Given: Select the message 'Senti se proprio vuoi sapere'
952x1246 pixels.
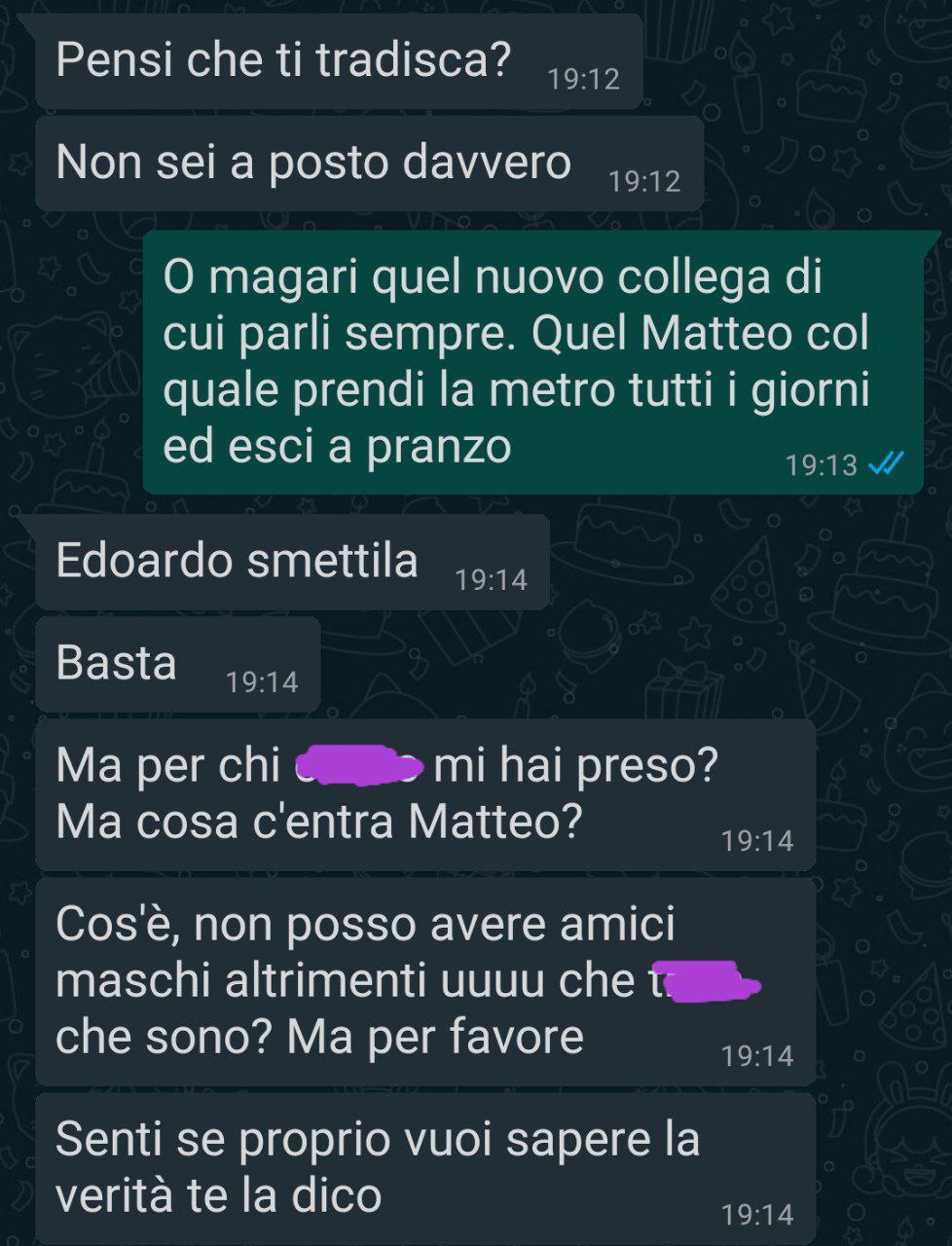Looking at the screenshot, I should coord(425,1168).
